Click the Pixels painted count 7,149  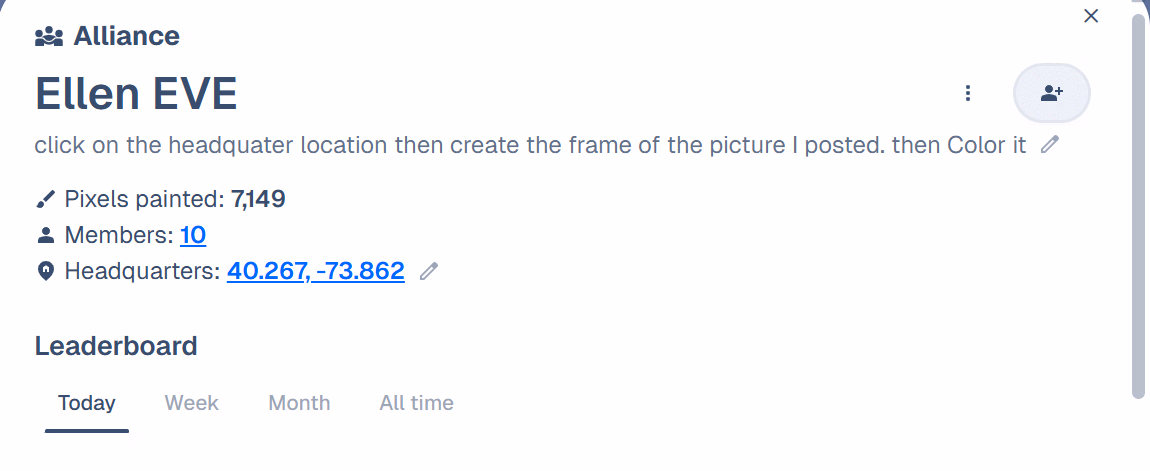tap(258, 199)
